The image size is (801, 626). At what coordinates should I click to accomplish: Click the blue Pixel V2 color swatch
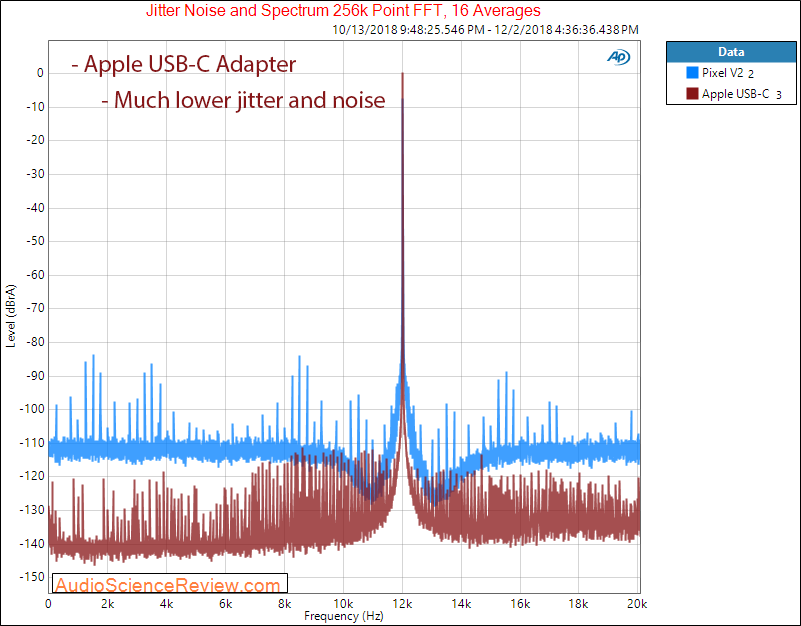[692, 73]
